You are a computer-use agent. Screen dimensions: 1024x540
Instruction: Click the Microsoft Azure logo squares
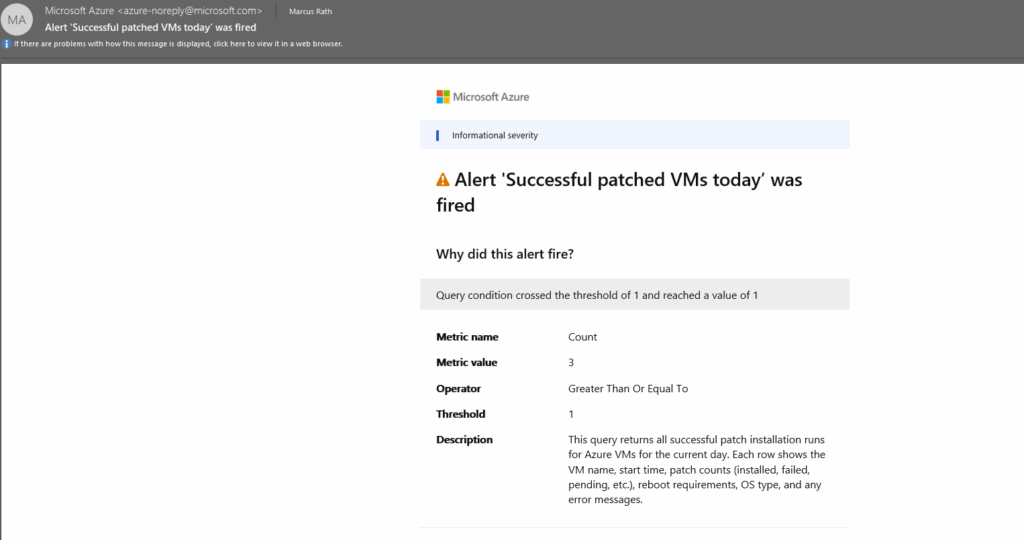pyautogui.click(x=443, y=97)
